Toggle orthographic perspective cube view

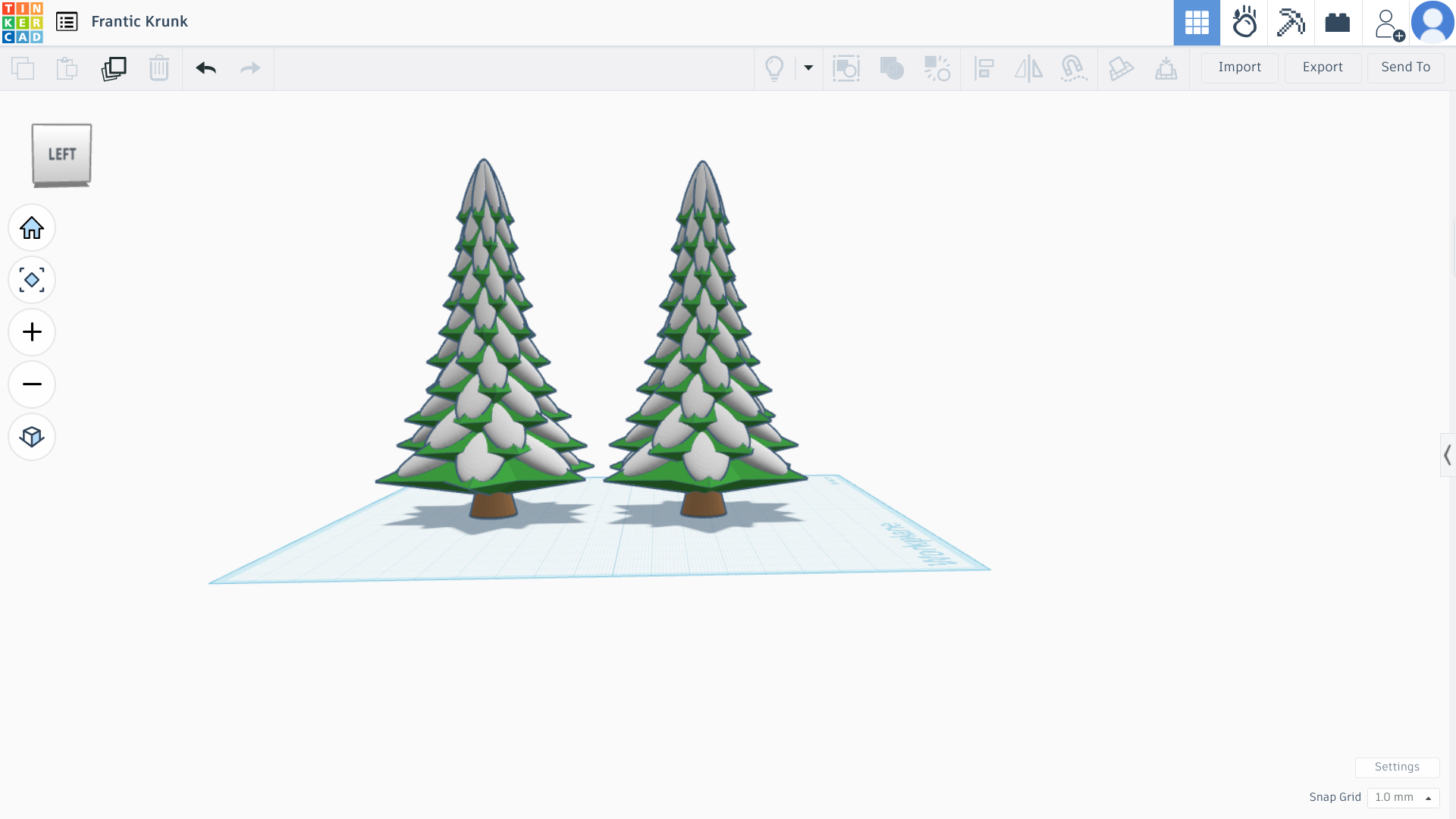click(x=32, y=437)
